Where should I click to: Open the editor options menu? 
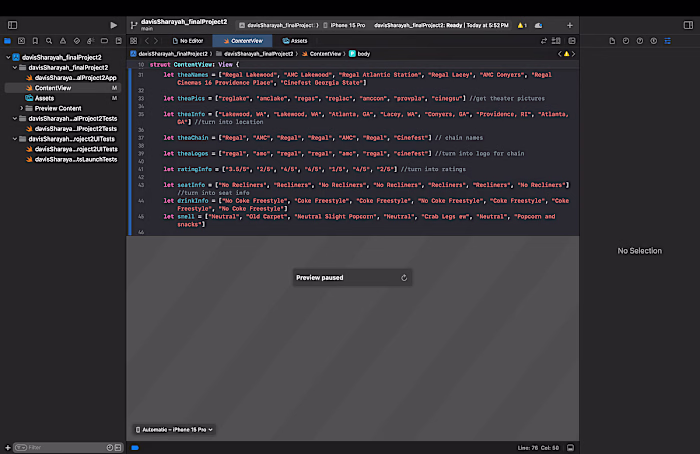[x=556, y=41]
